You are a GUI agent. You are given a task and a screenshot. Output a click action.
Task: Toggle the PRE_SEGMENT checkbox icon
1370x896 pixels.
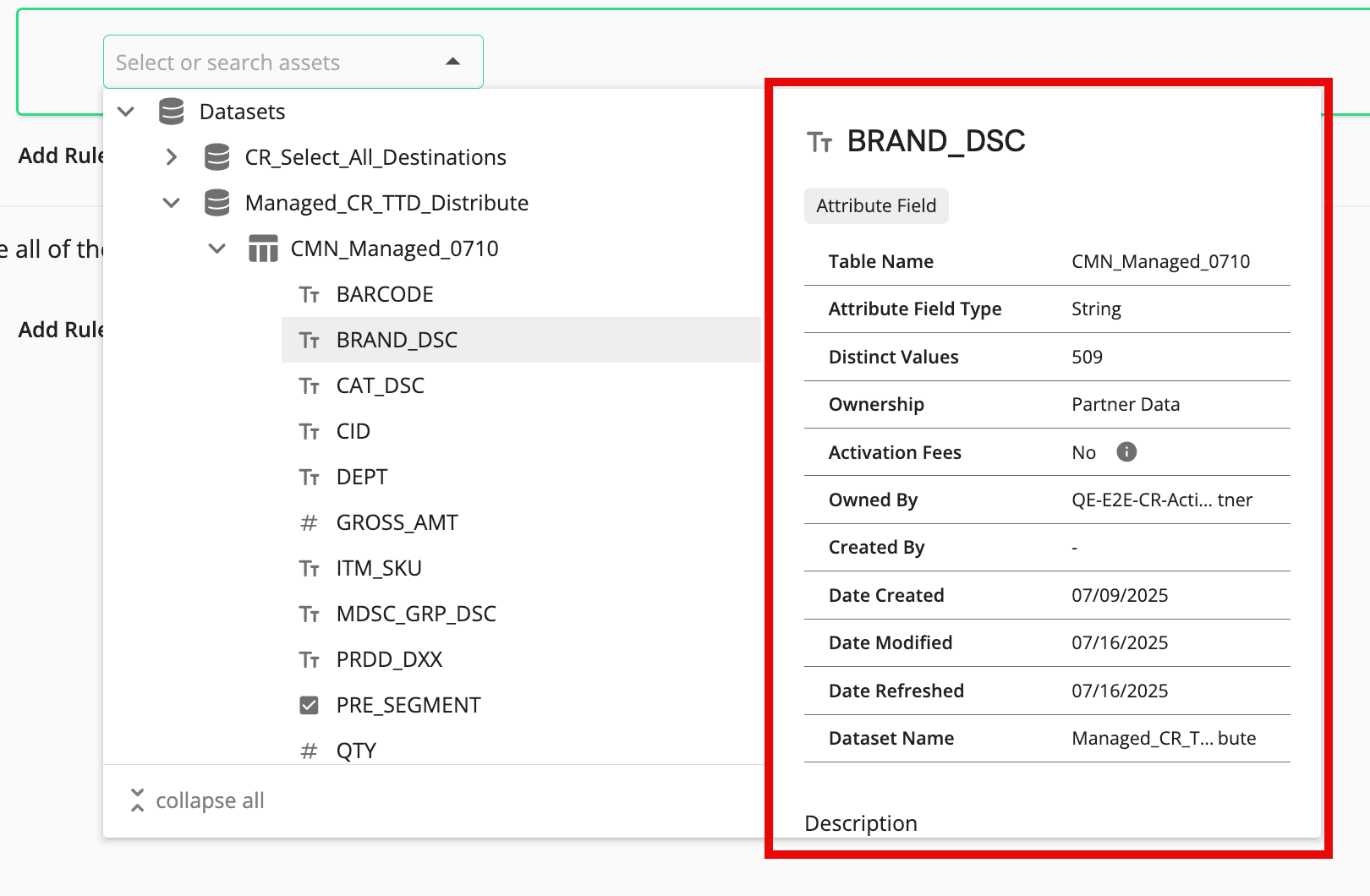point(309,705)
